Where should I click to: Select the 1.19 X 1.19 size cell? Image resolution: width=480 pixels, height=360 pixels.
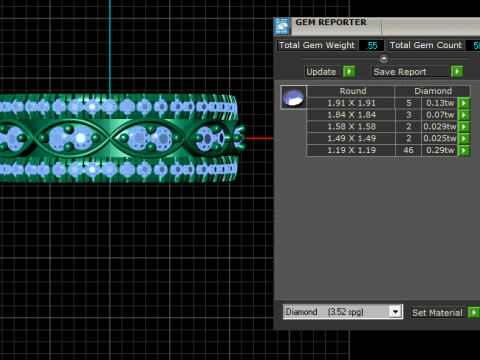coord(351,150)
